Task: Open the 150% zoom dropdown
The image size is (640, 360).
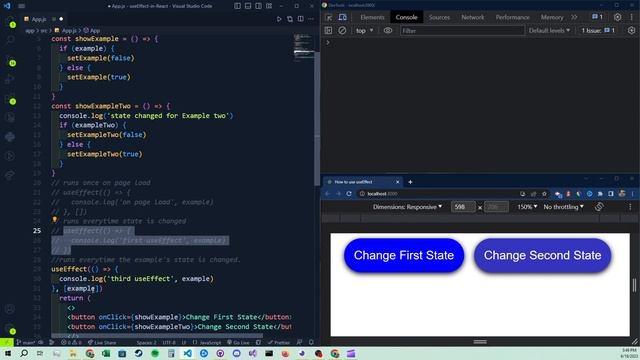Action: (527, 207)
